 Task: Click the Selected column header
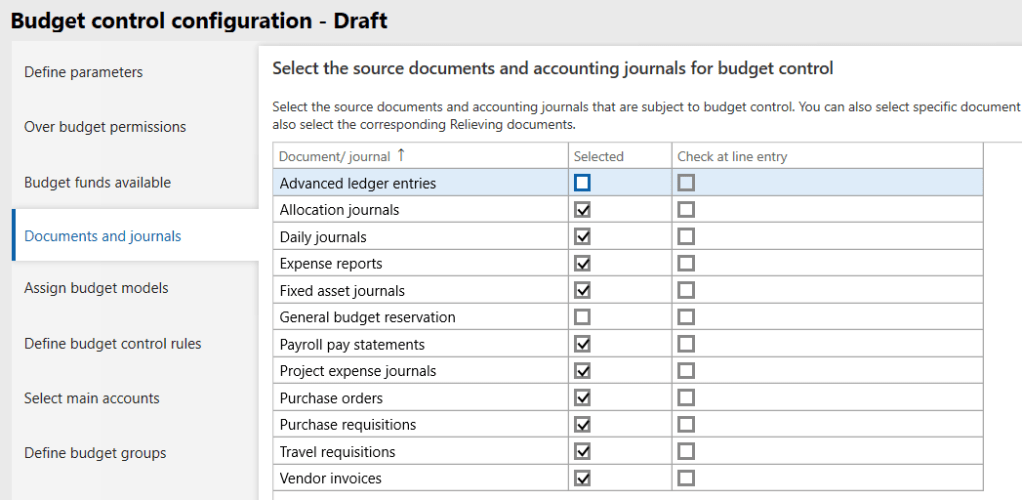click(599, 156)
